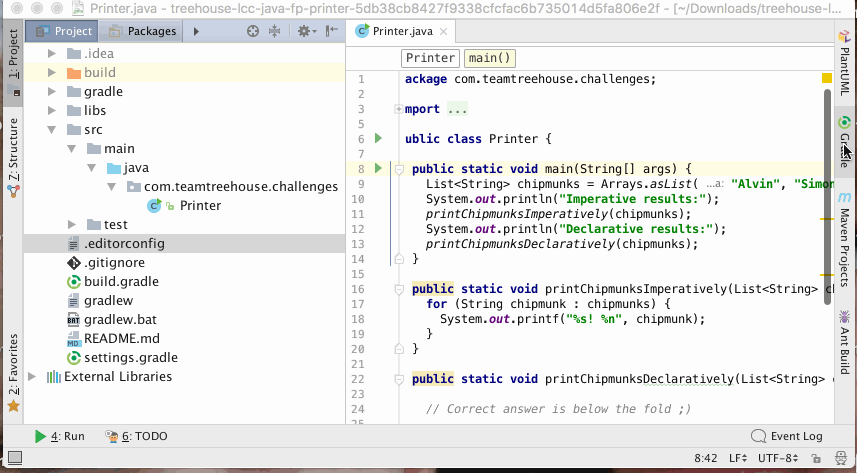Open the Run tool window
857x473 pixels.
click(x=59, y=436)
